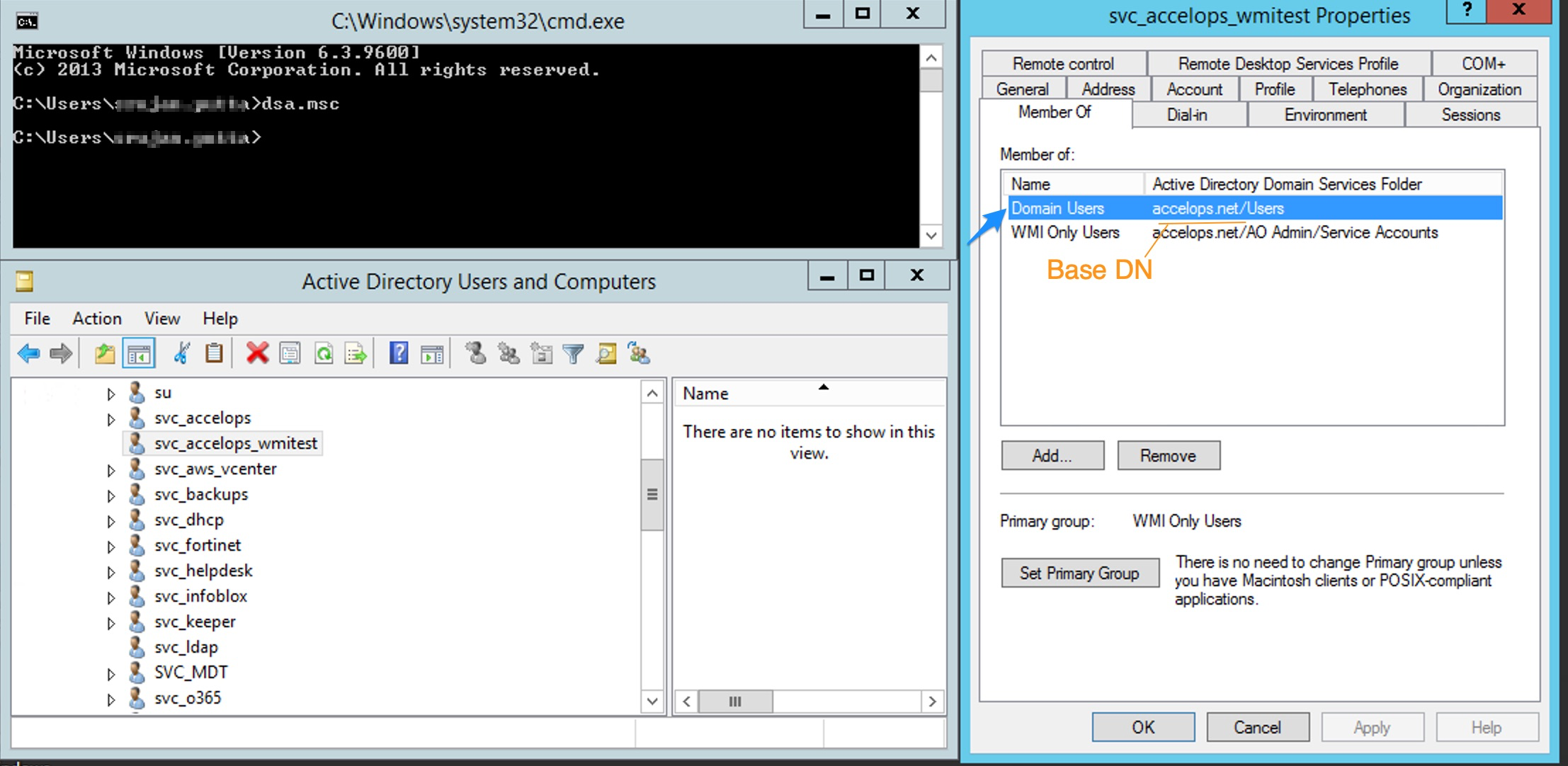Create a new group using the toolbar icon
This screenshot has width=1568, height=766.
pyautogui.click(x=509, y=353)
